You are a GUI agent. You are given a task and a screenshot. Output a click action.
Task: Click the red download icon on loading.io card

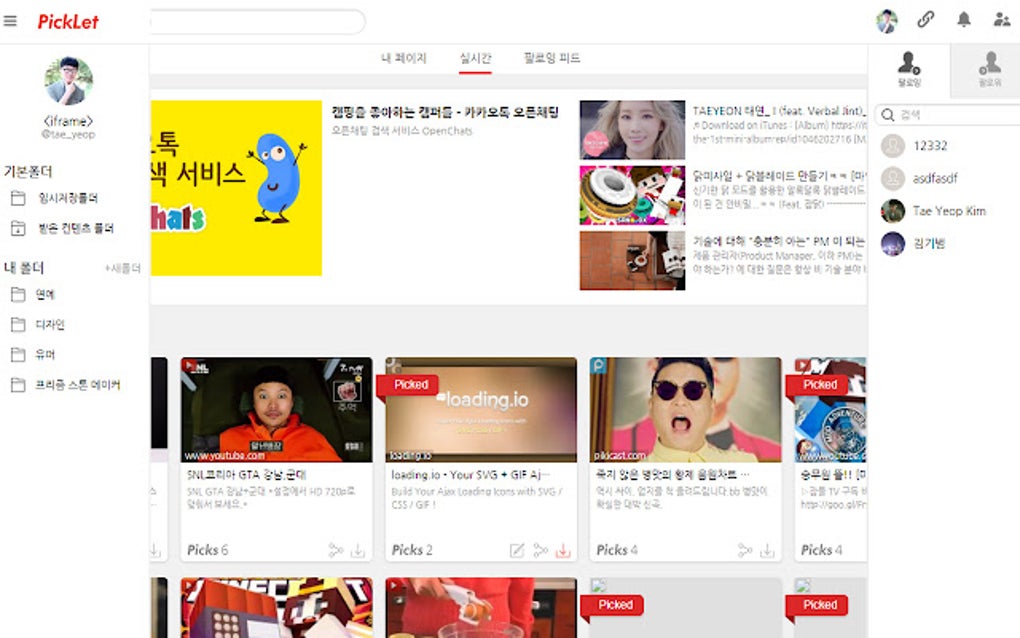point(563,551)
